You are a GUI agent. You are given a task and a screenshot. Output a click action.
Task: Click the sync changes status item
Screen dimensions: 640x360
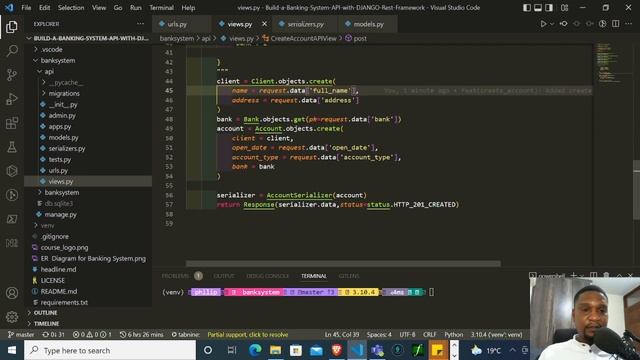coord(53,334)
